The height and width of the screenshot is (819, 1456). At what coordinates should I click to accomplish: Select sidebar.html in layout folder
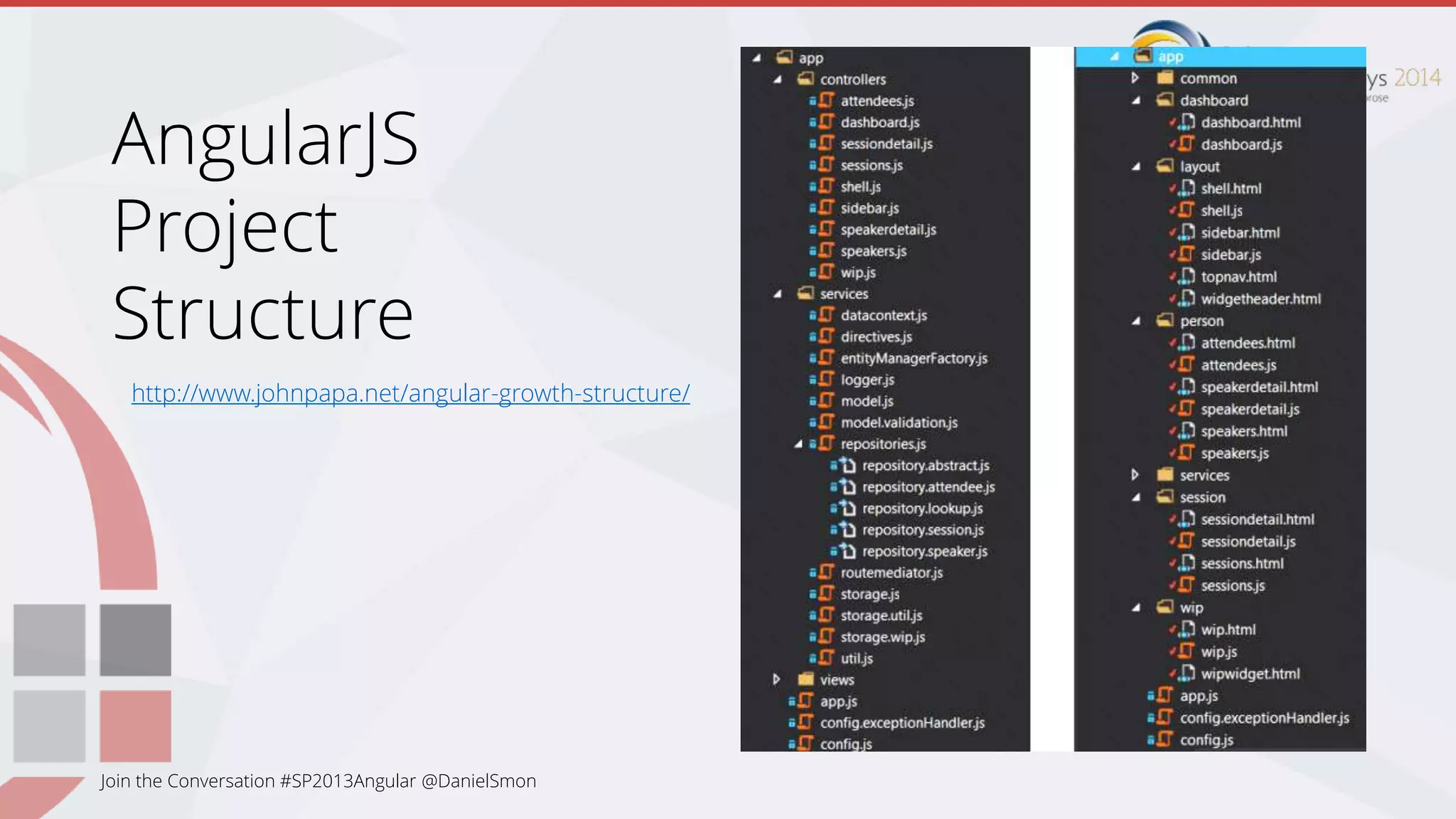click(x=1240, y=232)
